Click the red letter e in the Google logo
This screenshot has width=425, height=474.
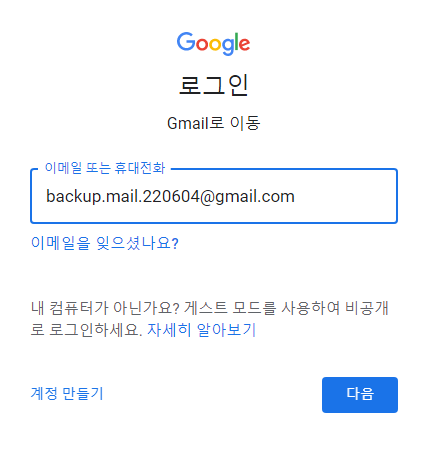244,44
